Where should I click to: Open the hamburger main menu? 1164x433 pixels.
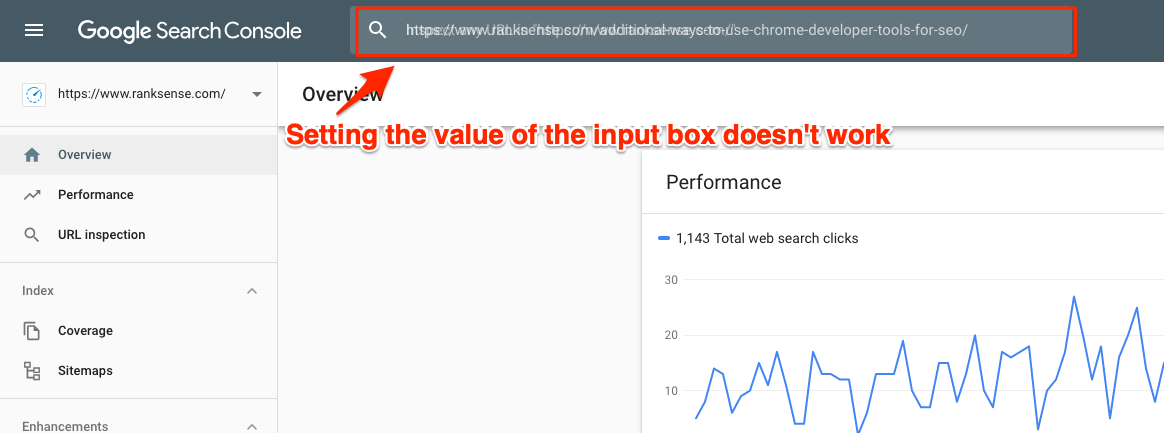tap(34, 31)
